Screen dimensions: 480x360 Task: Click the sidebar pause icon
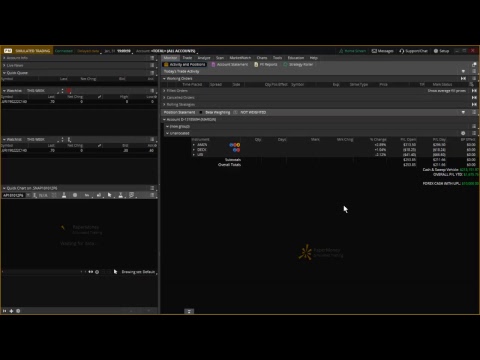coord(4,311)
